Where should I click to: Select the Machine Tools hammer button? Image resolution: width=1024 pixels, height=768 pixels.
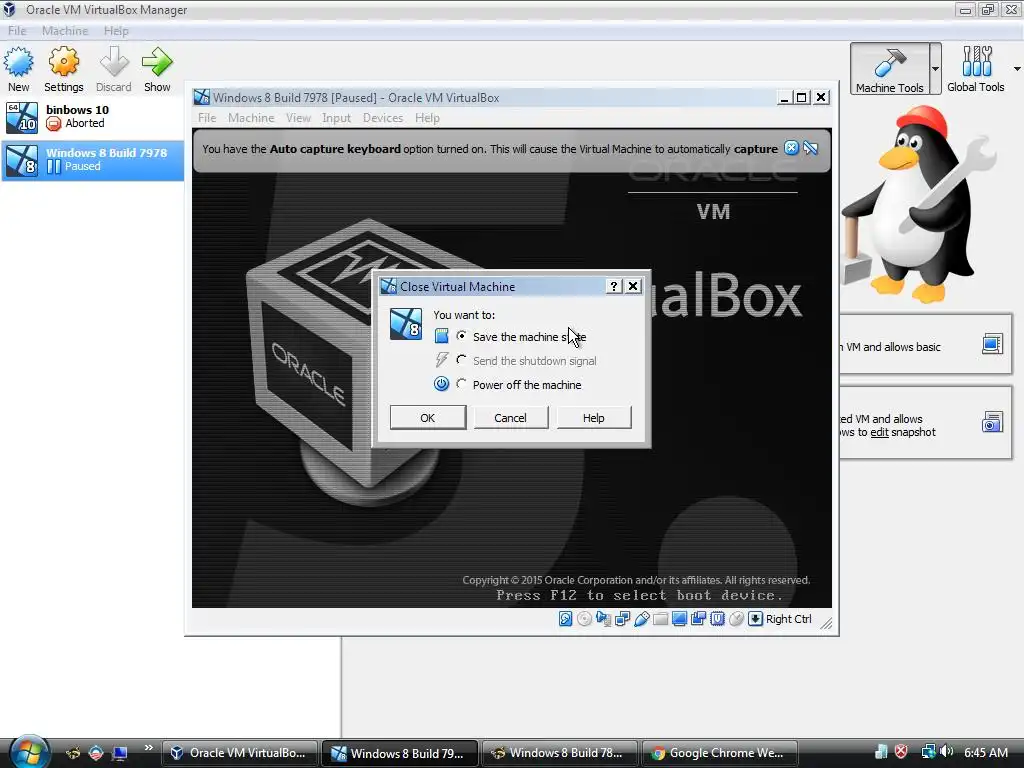click(x=889, y=69)
